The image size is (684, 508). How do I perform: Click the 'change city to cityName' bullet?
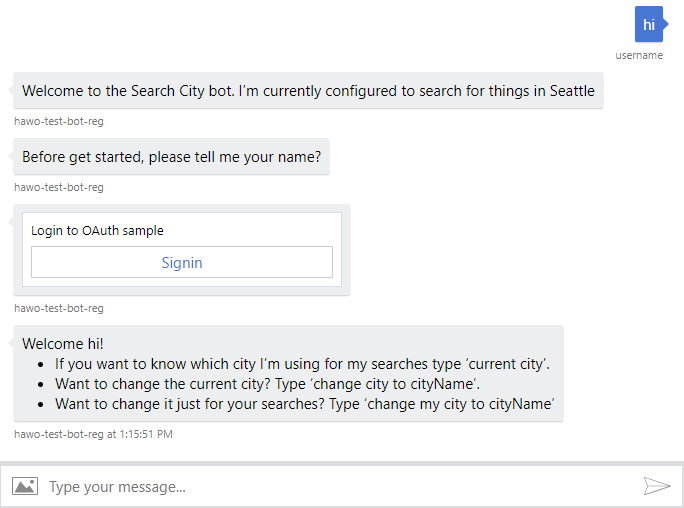tap(288, 384)
